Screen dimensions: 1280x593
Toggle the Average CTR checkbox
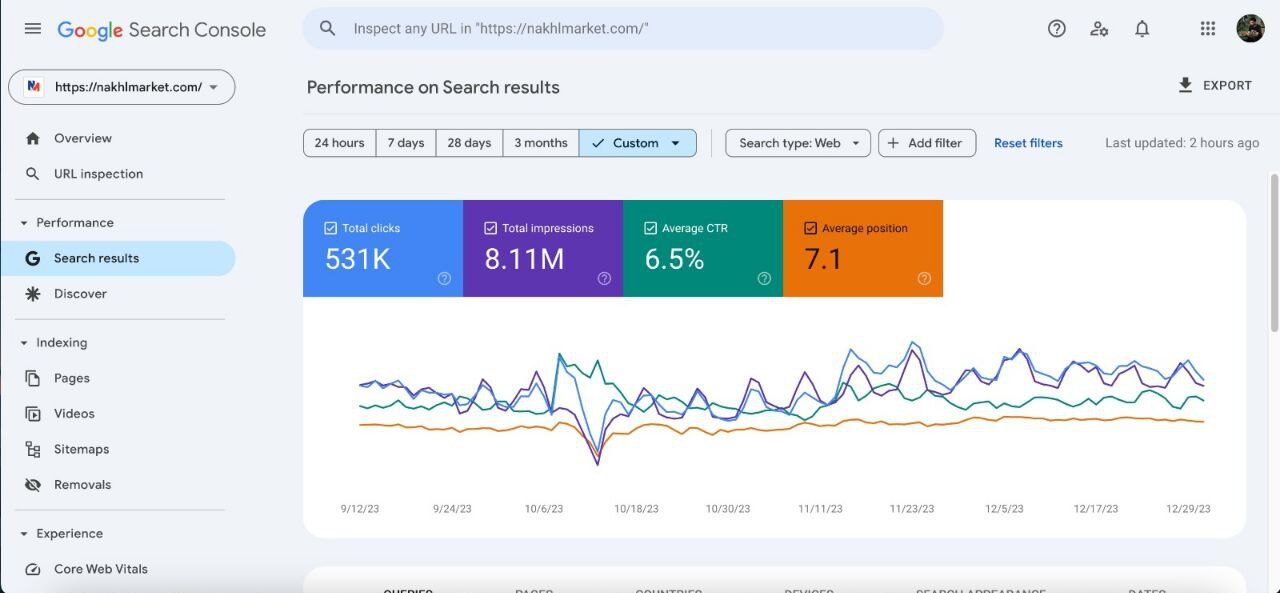coord(651,229)
